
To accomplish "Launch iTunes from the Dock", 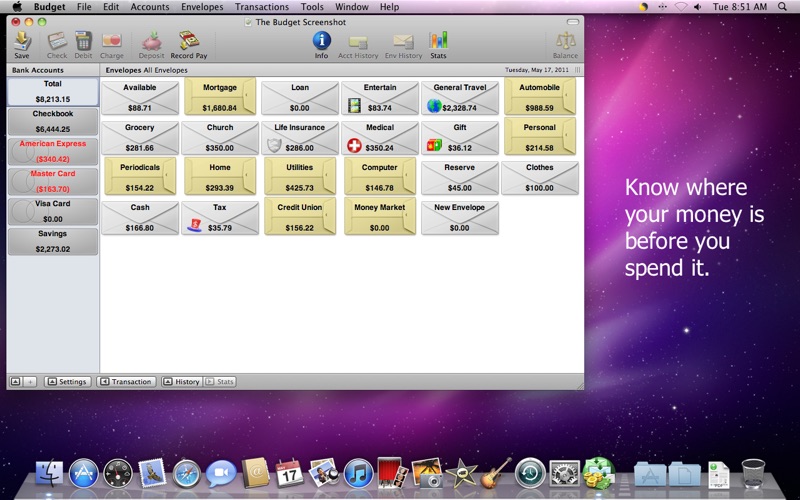I will 357,472.
